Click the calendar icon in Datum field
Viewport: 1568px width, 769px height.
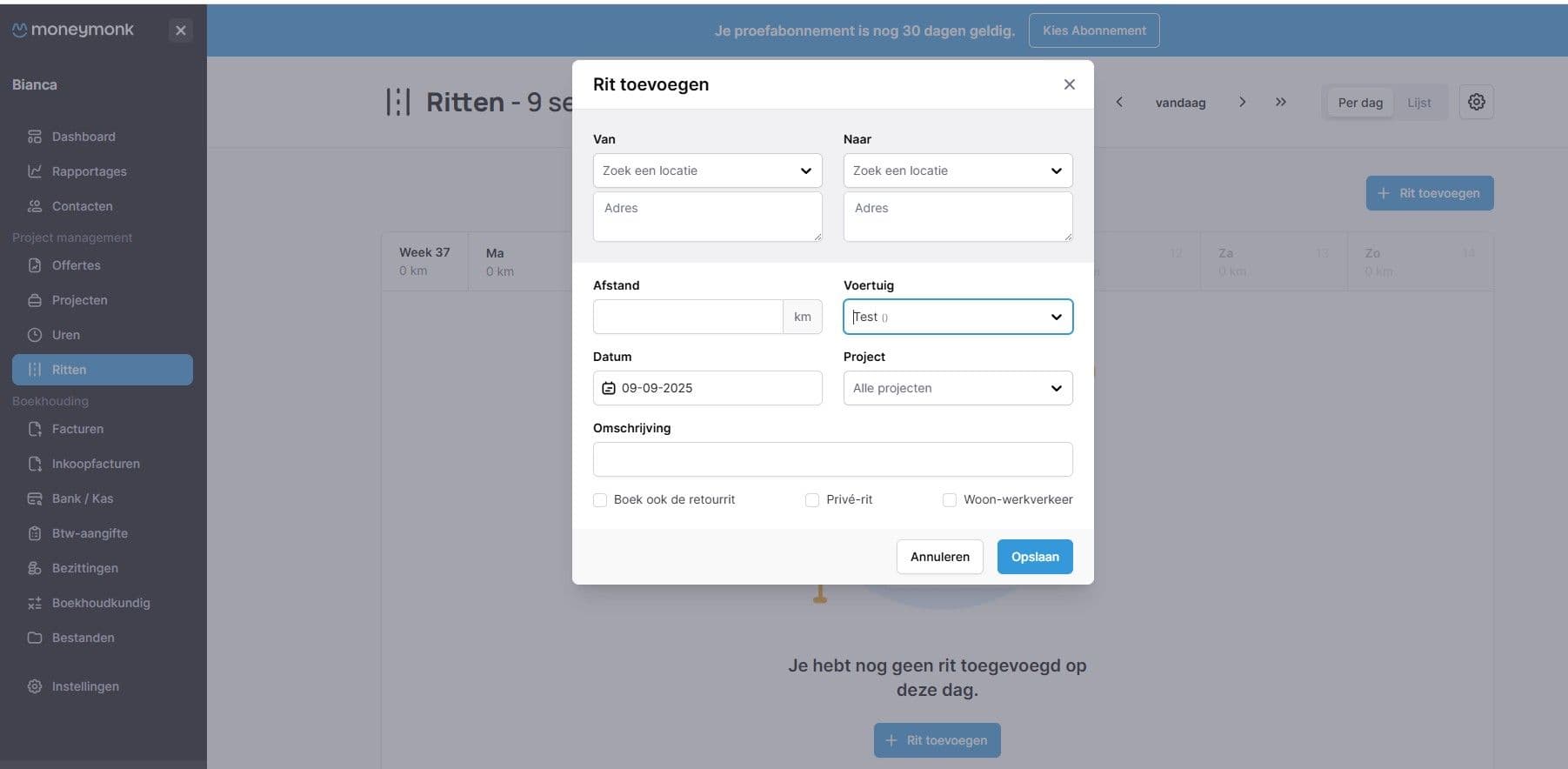(x=609, y=388)
